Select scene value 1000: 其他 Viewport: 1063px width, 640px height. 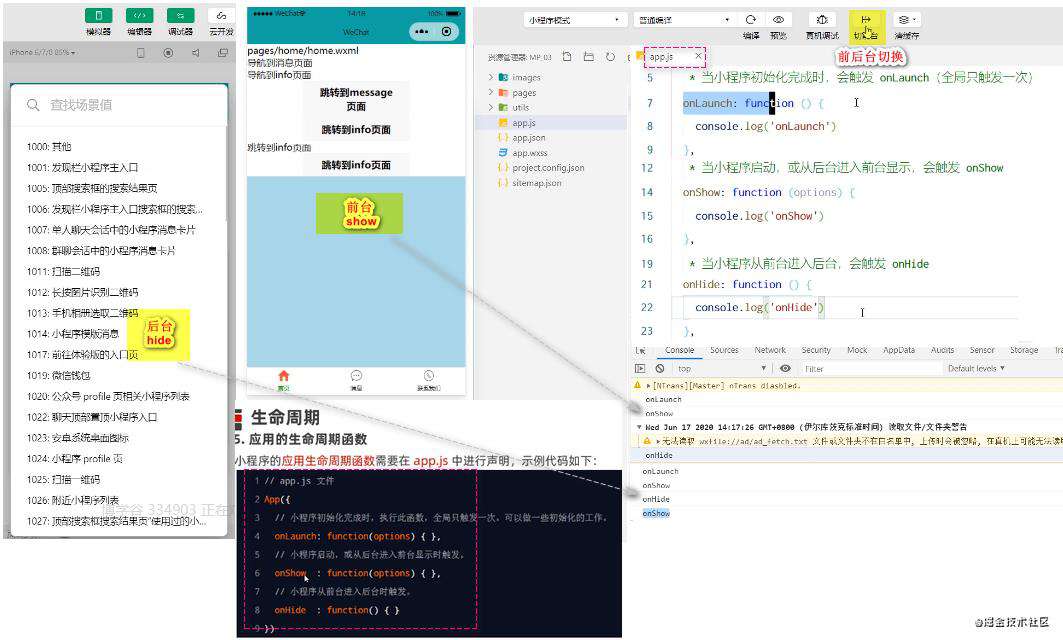(49, 146)
